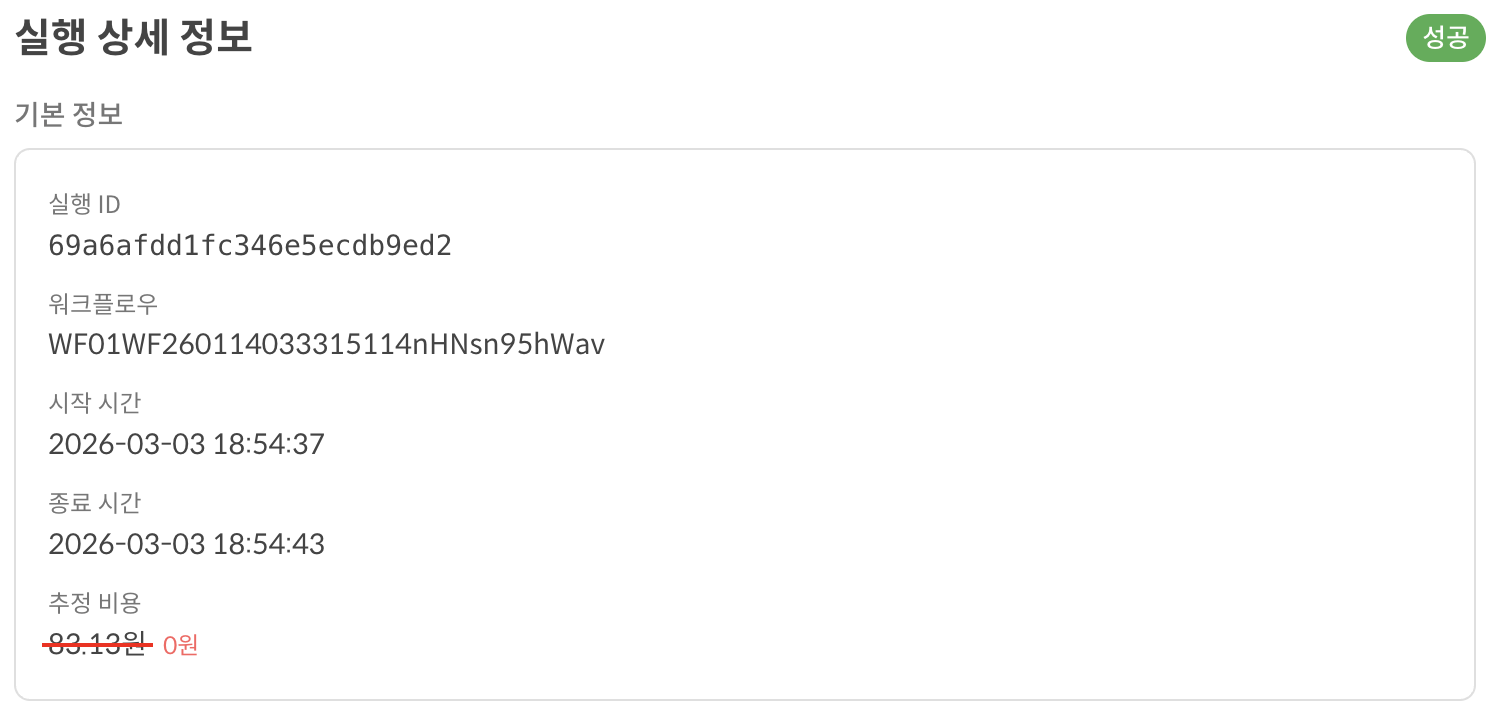Click the word 실행 in the 실행 ID field label
Screen dimensions: 1496x722
(69, 205)
